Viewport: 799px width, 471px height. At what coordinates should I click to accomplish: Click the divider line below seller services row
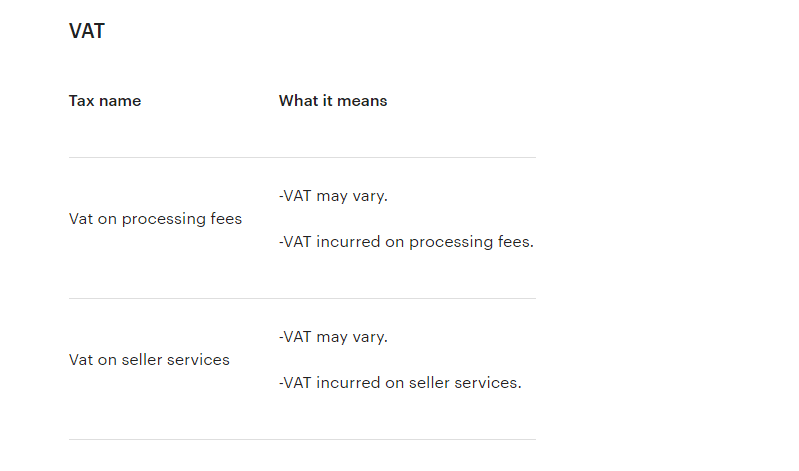[x=302, y=440]
